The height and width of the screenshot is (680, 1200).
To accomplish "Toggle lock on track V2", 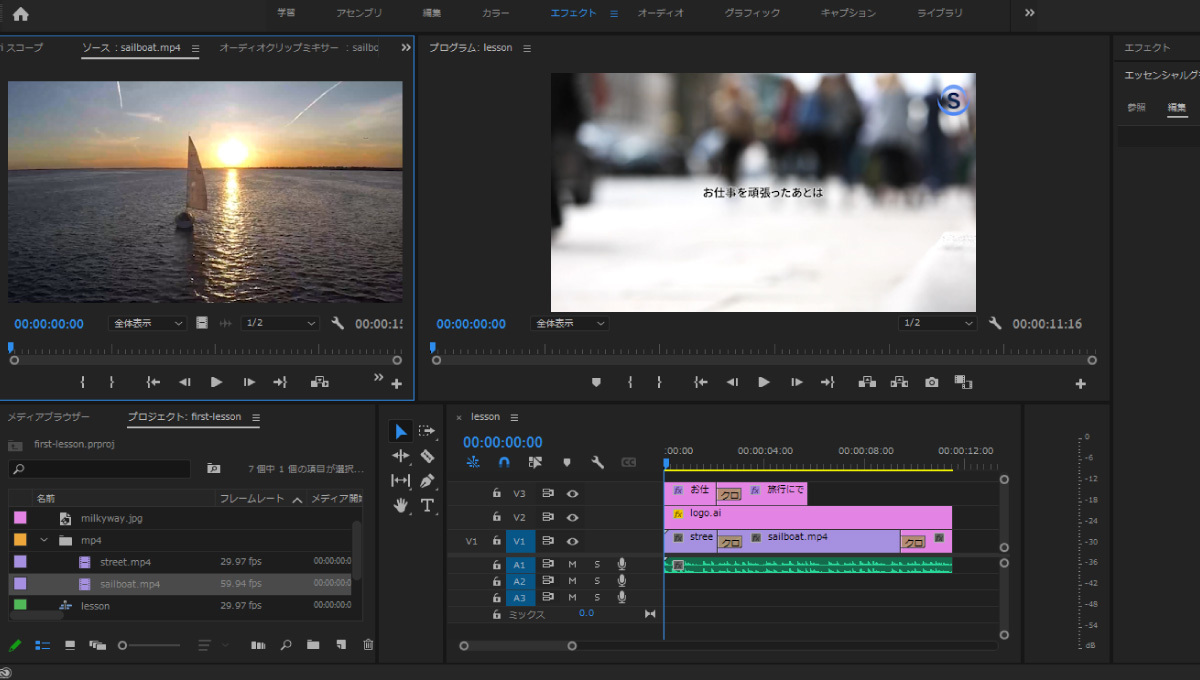I will click(x=496, y=517).
